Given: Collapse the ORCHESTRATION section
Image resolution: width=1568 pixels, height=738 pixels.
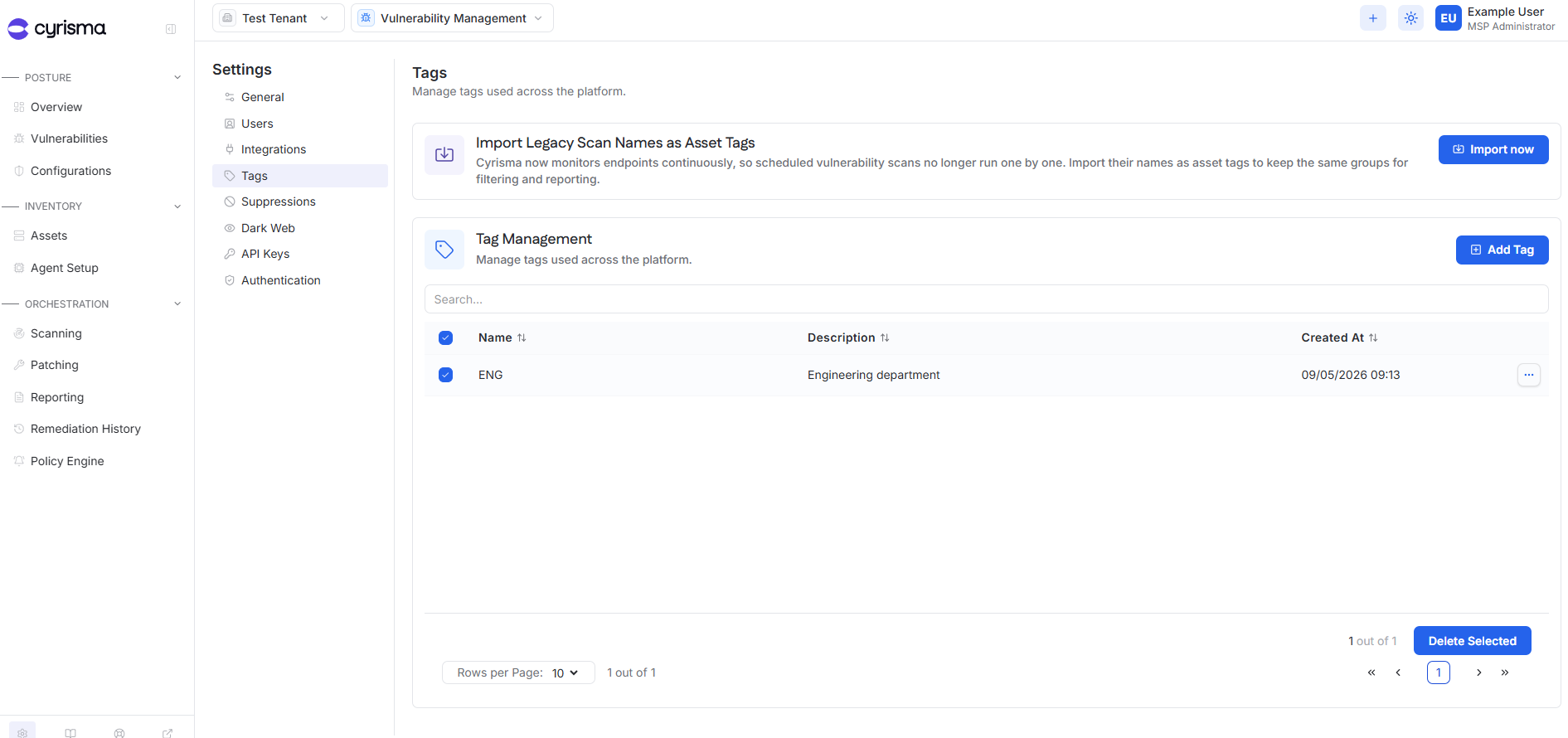Looking at the screenshot, I should 177,303.
